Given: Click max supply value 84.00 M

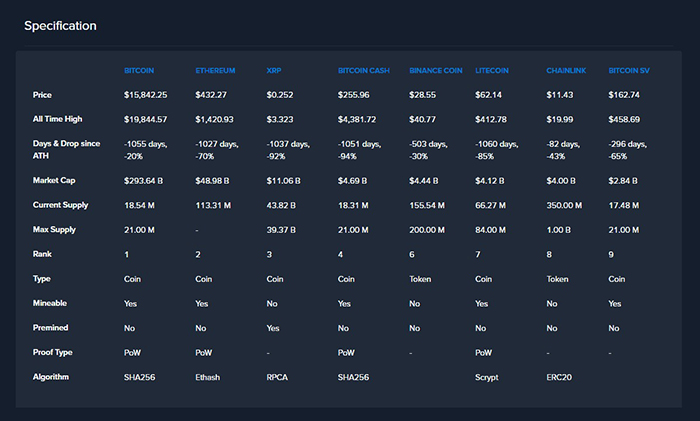Looking at the screenshot, I should [x=490, y=230].
